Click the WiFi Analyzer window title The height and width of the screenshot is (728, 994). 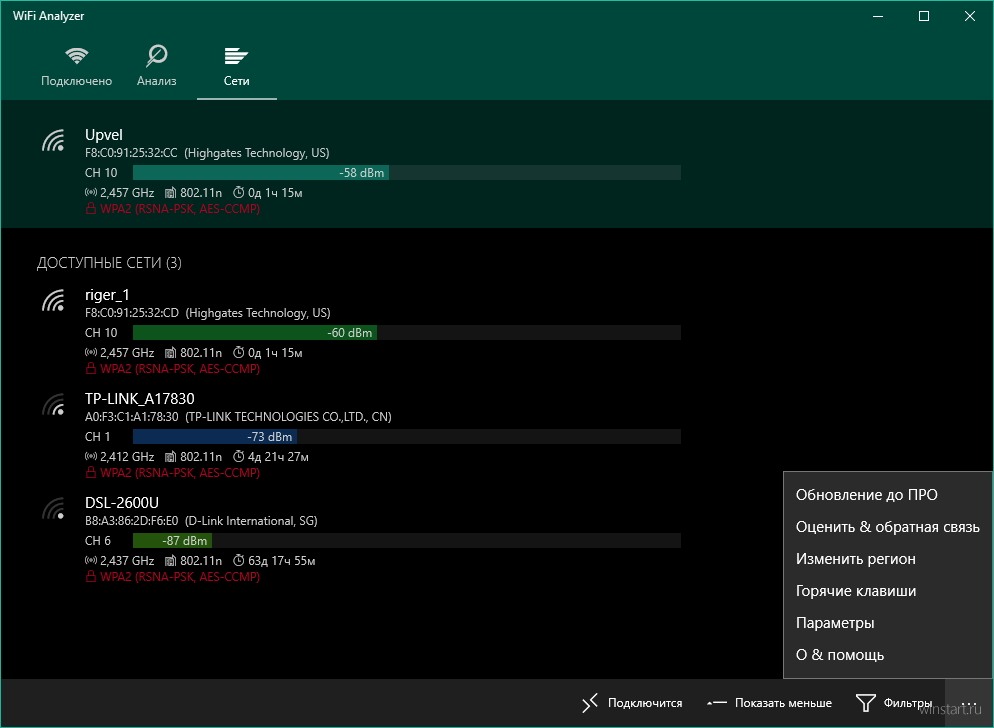tap(49, 16)
